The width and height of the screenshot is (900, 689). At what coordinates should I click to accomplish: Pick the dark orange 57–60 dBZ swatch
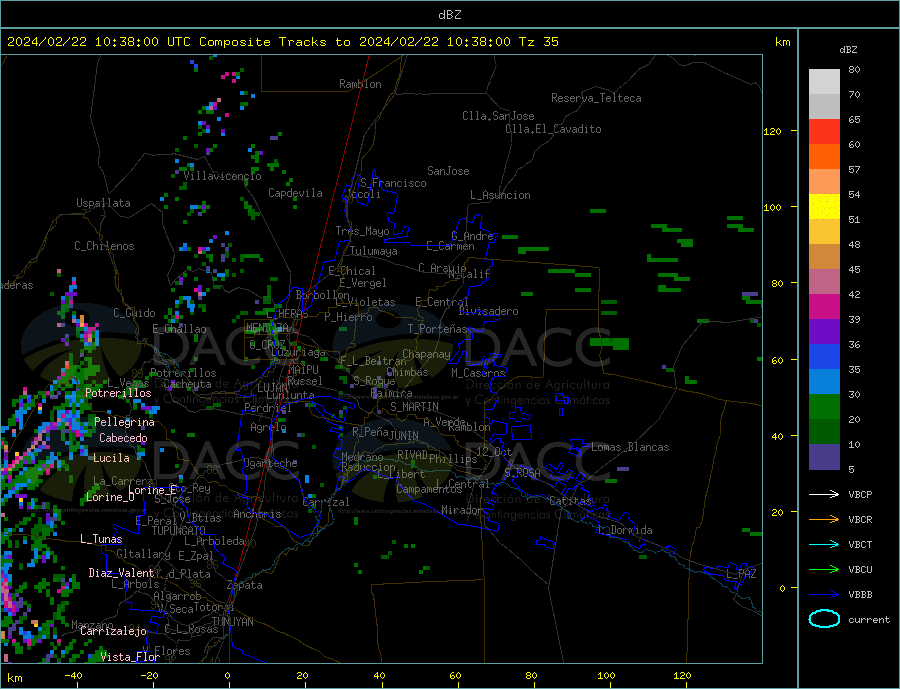tap(824, 157)
